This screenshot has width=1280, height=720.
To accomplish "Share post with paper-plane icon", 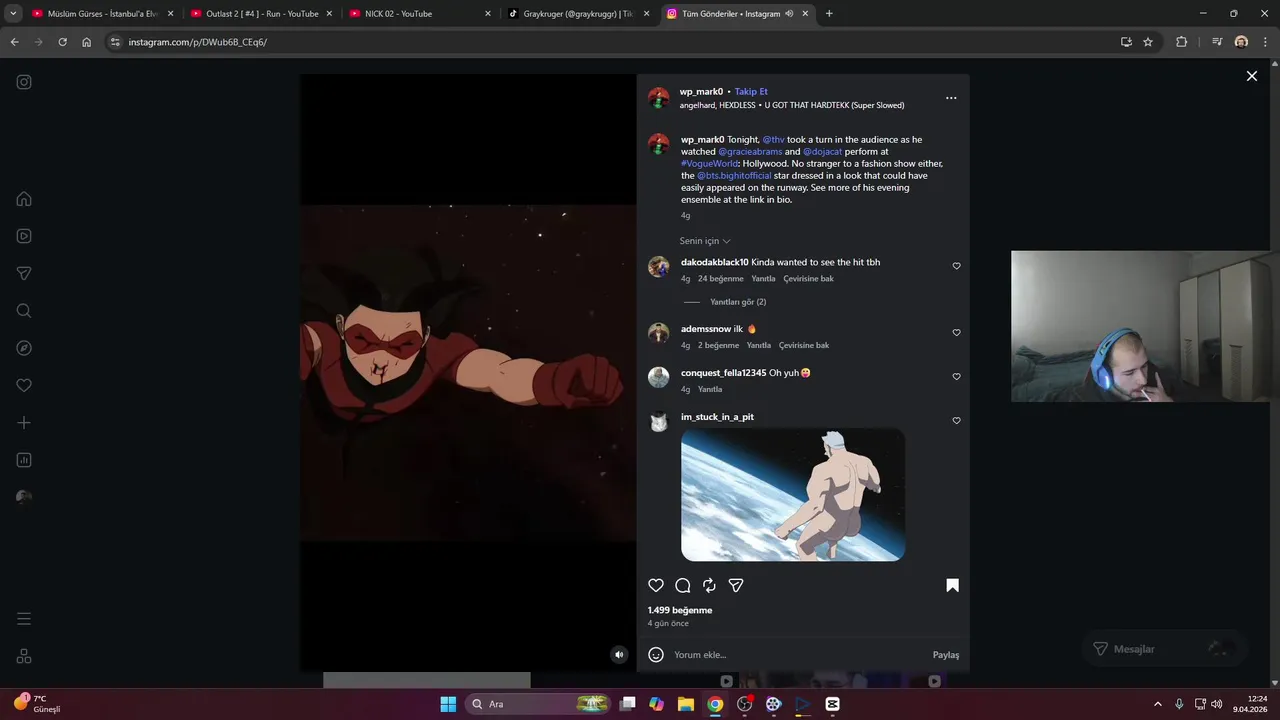I will pyautogui.click(x=736, y=585).
